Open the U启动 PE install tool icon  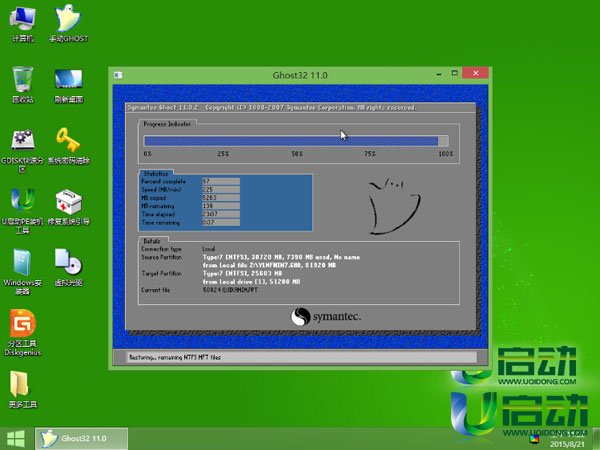click(23, 211)
